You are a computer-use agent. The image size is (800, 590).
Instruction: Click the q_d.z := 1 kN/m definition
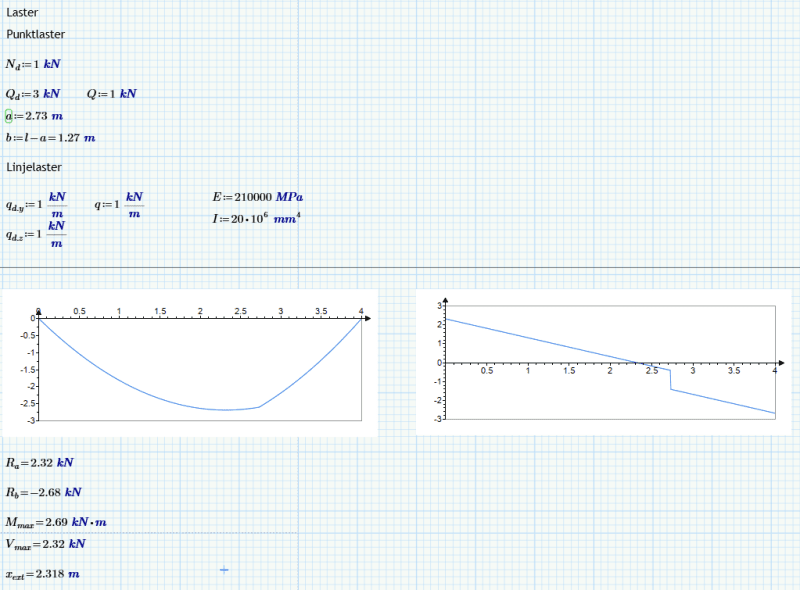(36, 235)
